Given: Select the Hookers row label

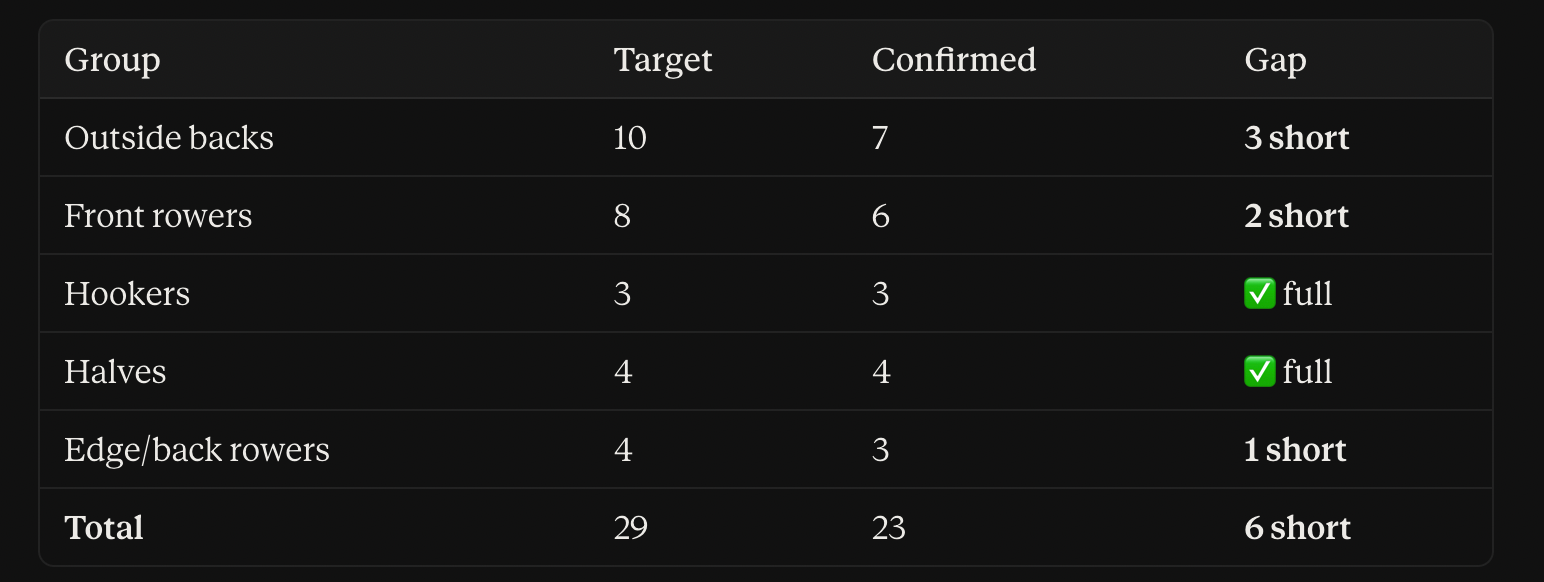Looking at the screenshot, I should click(x=127, y=294).
